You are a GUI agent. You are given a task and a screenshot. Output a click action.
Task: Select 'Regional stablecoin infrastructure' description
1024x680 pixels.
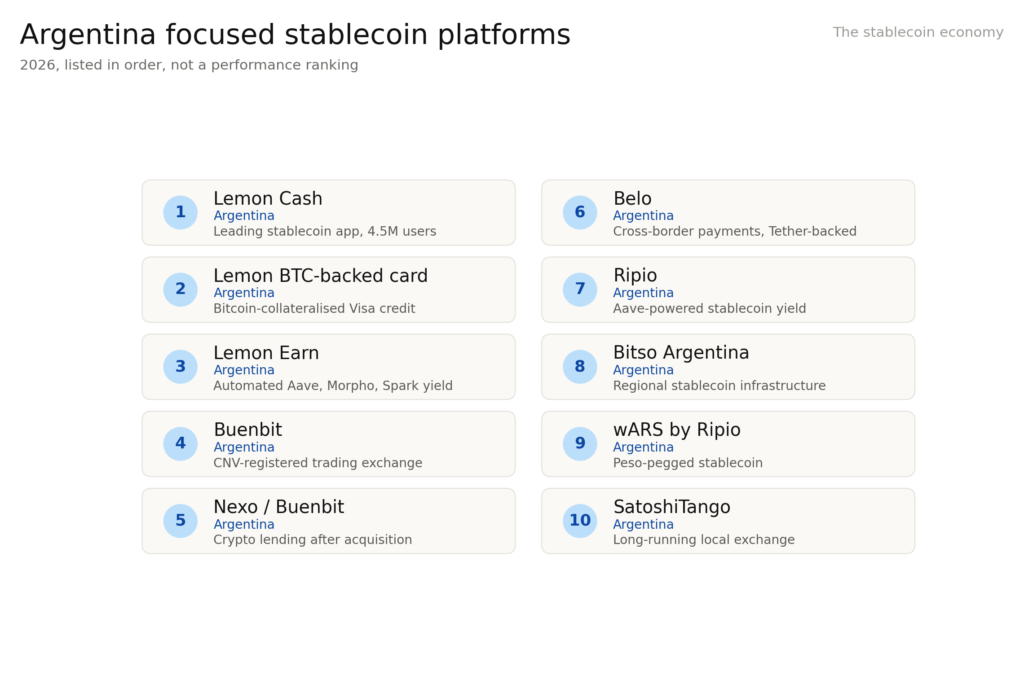coord(719,385)
